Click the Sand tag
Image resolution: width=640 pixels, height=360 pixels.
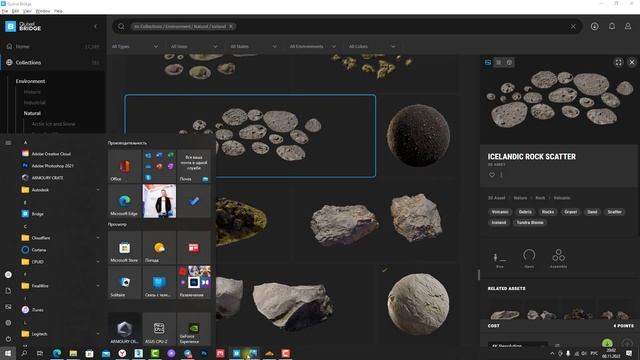[592, 212]
